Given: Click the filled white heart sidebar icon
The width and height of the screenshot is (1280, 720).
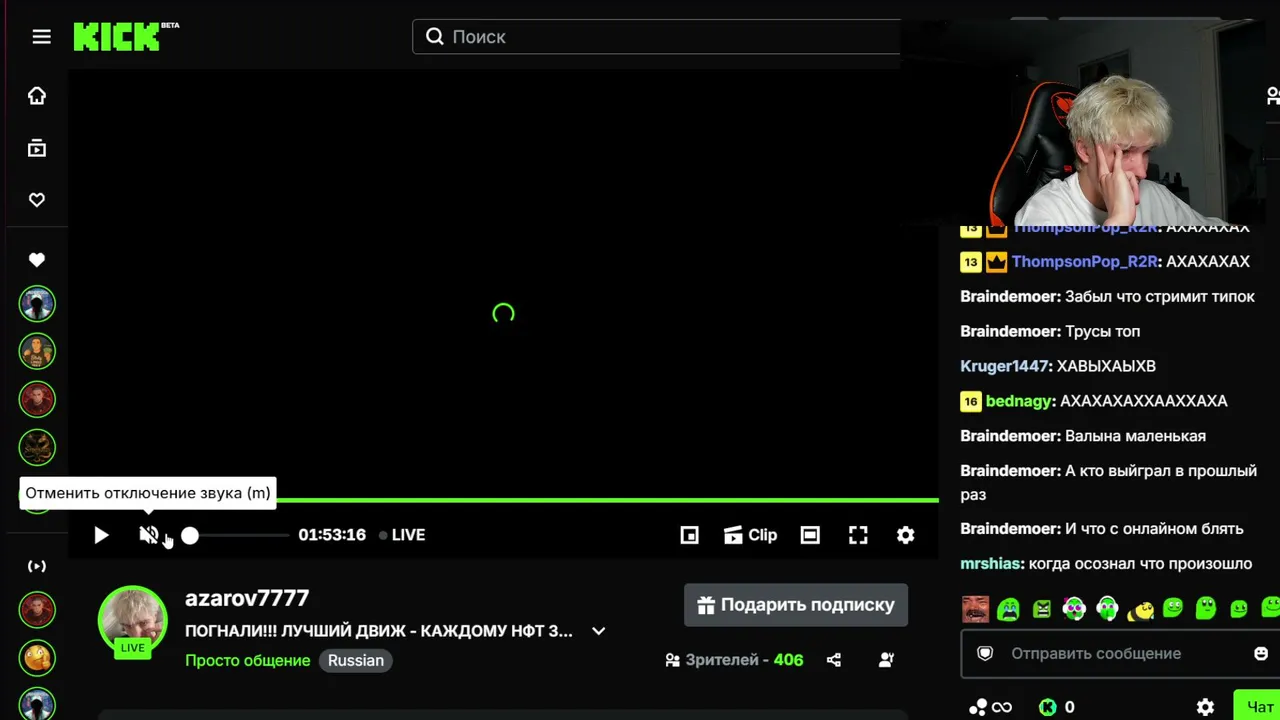Looking at the screenshot, I should (37, 260).
